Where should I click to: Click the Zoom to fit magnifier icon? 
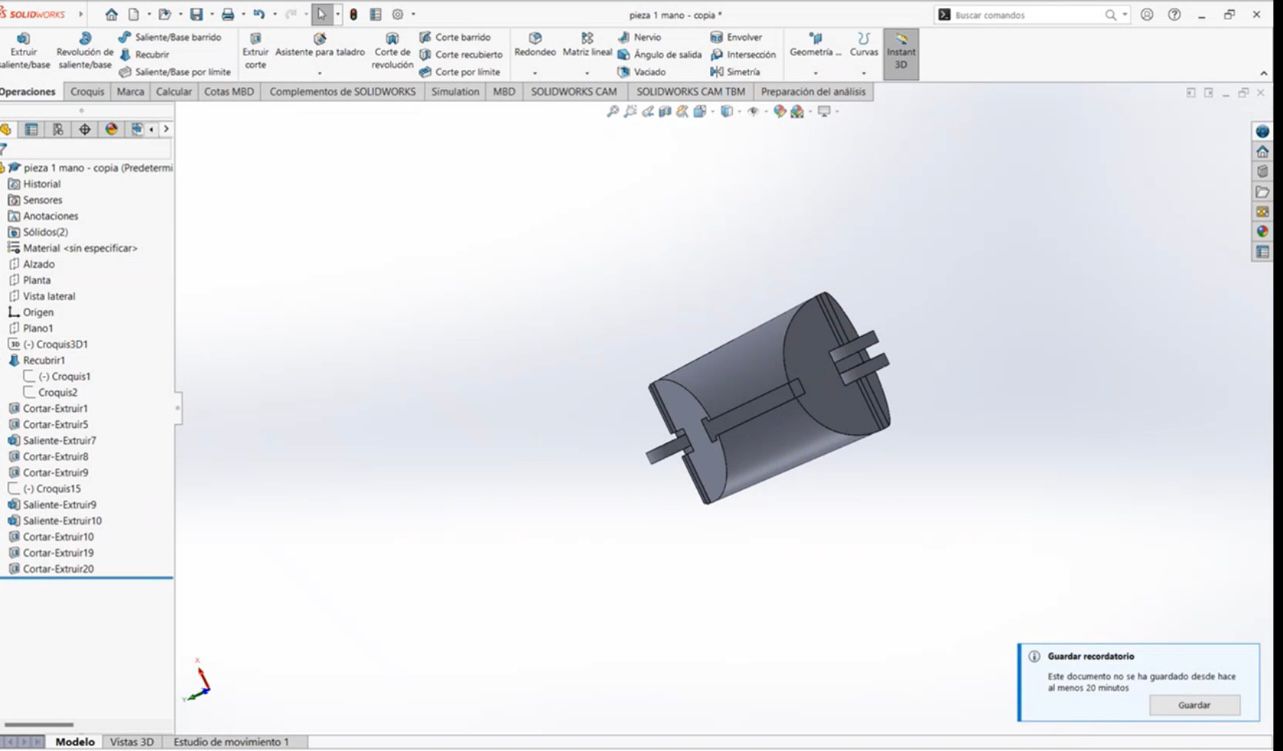[613, 112]
